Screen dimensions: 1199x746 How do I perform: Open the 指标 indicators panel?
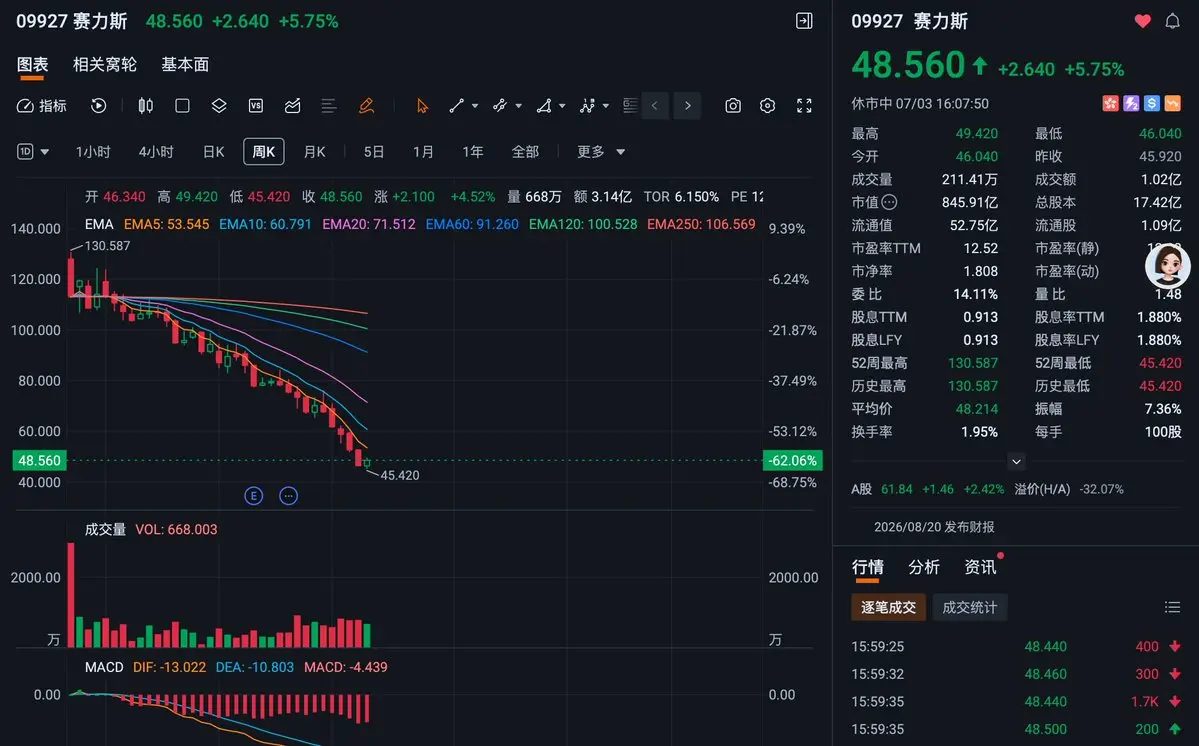pyautogui.click(x=41, y=105)
